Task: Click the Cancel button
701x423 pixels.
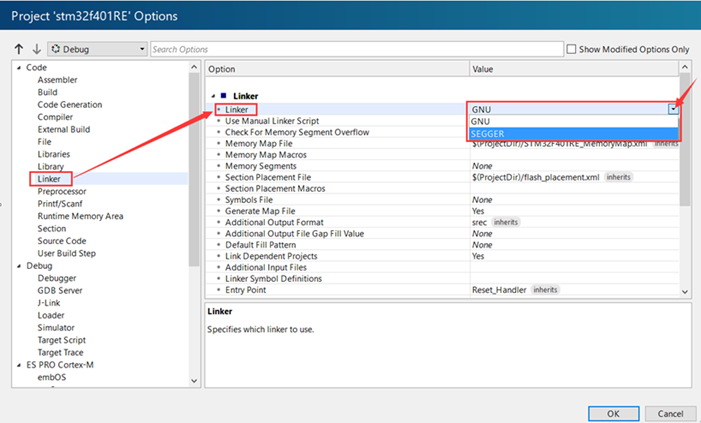Action: (670, 414)
